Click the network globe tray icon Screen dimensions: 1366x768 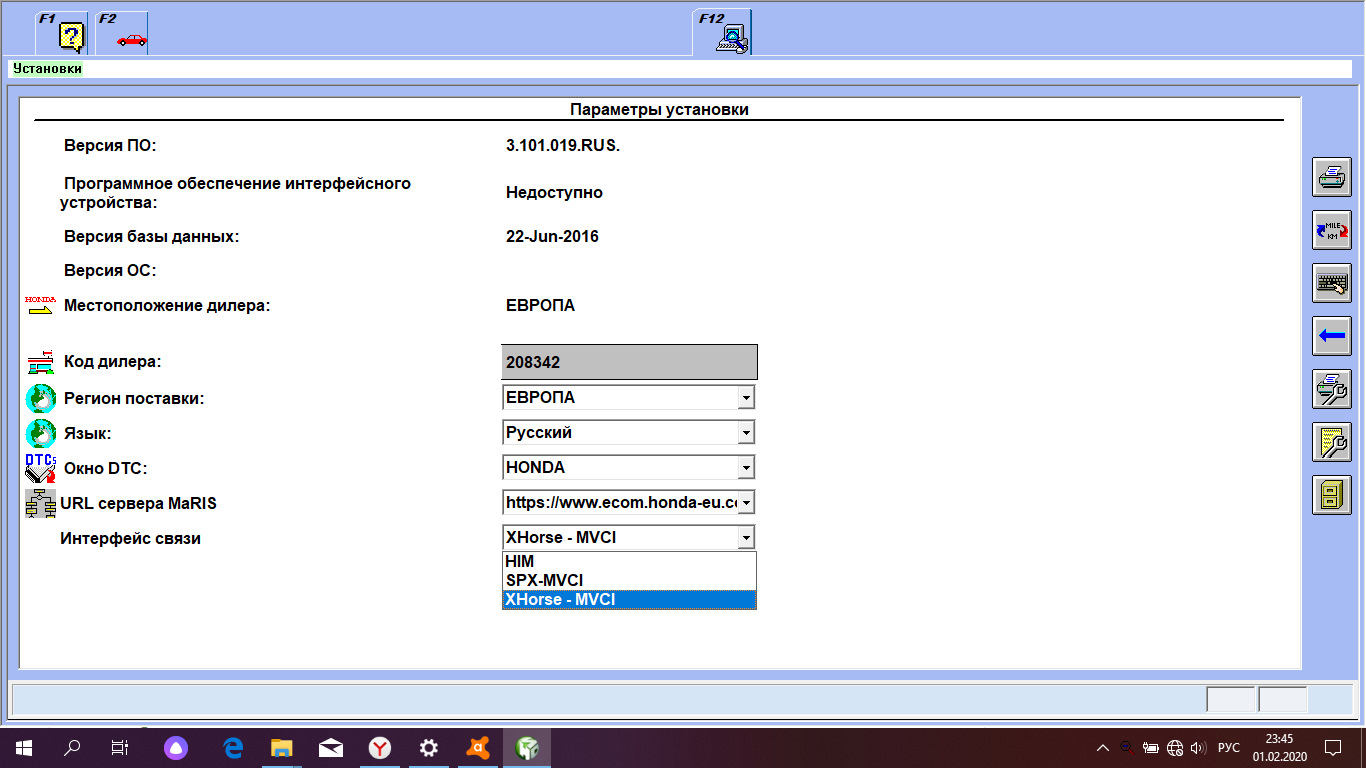pyautogui.click(x=1175, y=747)
